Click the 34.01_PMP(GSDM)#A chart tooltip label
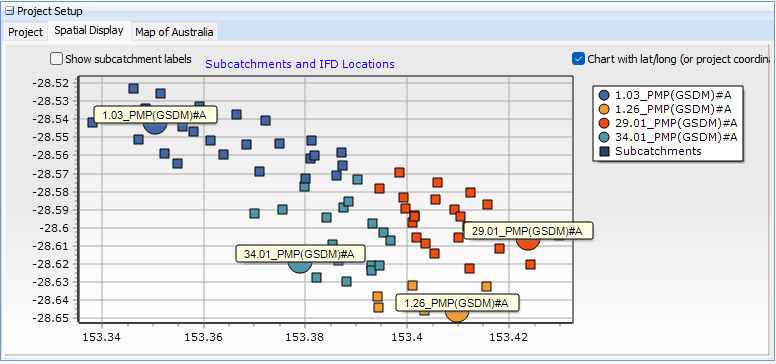Screen dimensions: 776x364 pos(299,254)
